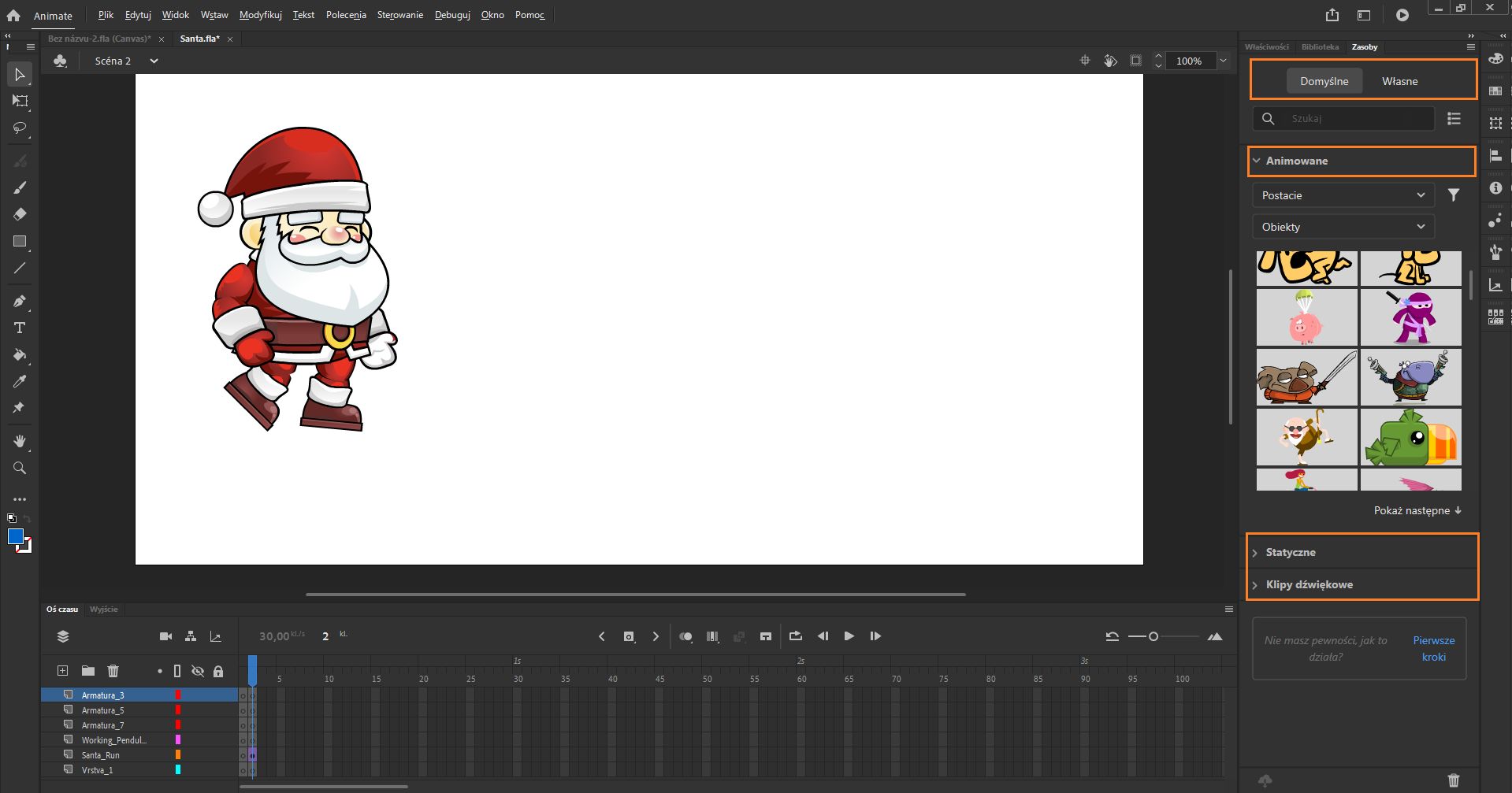This screenshot has width=1512, height=793.
Task: Select the Selection arrow tool
Action: [x=20, y=75]
